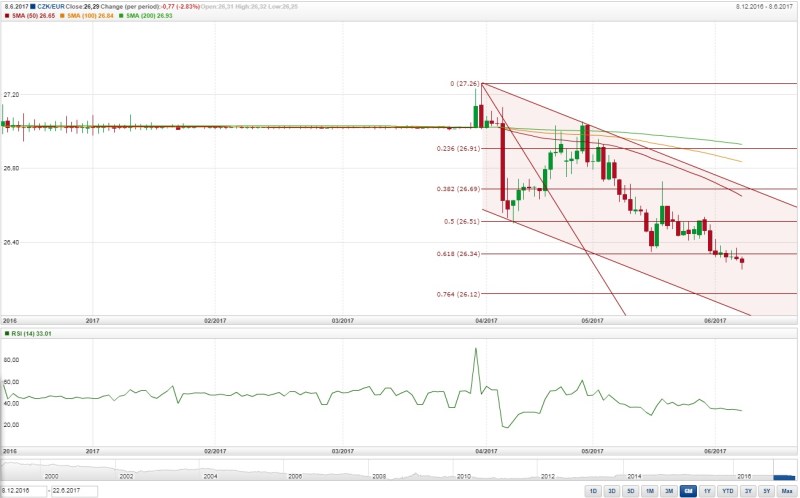Show the Max time range
The width and height of the screenshot is (800, 498).
[786, 491]
